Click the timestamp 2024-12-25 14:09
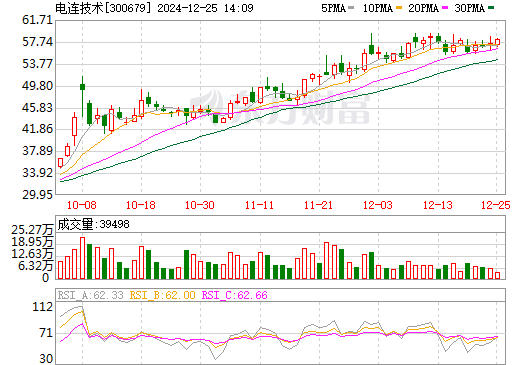This screenshot has height=365, width=520. (205, 8)
